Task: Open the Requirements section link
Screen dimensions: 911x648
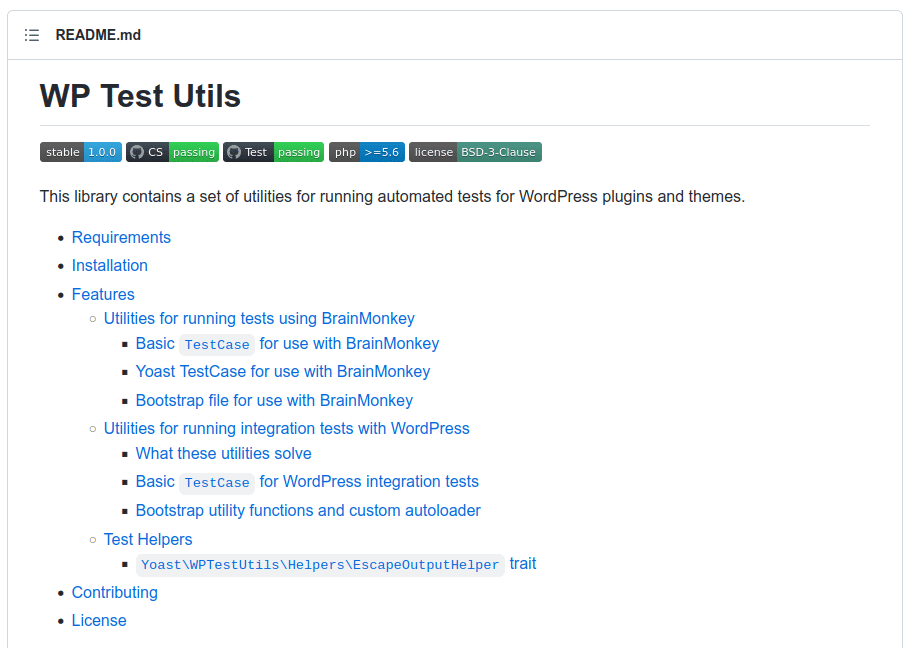Action: [x=121, y=237]
